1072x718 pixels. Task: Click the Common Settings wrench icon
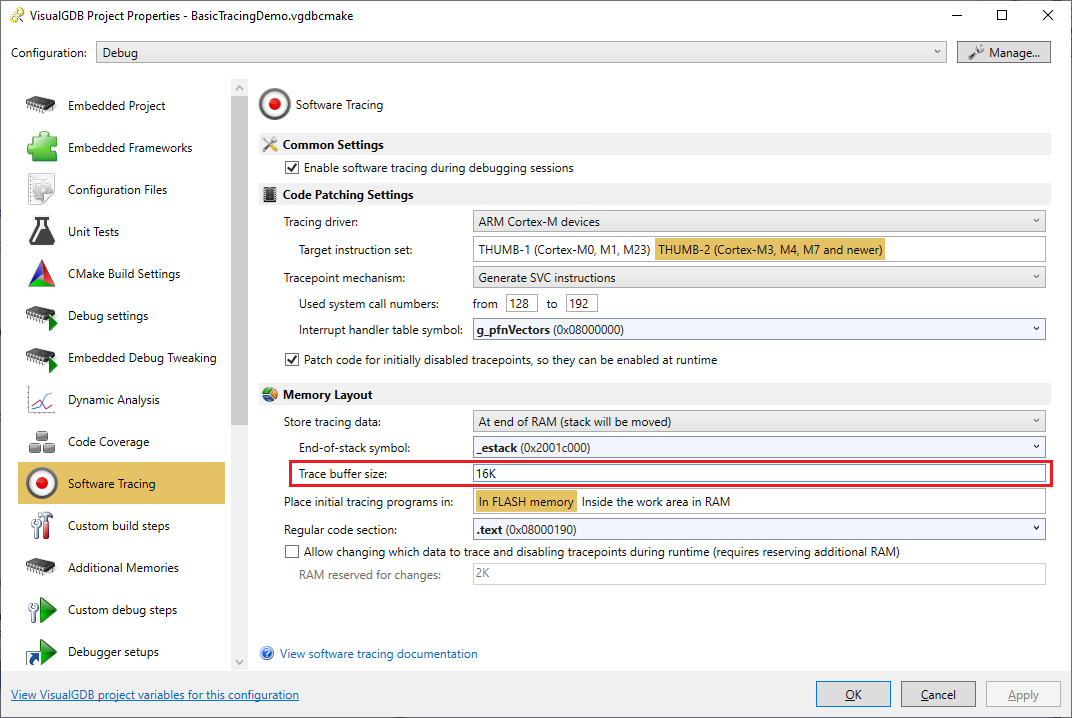point(270,144)
